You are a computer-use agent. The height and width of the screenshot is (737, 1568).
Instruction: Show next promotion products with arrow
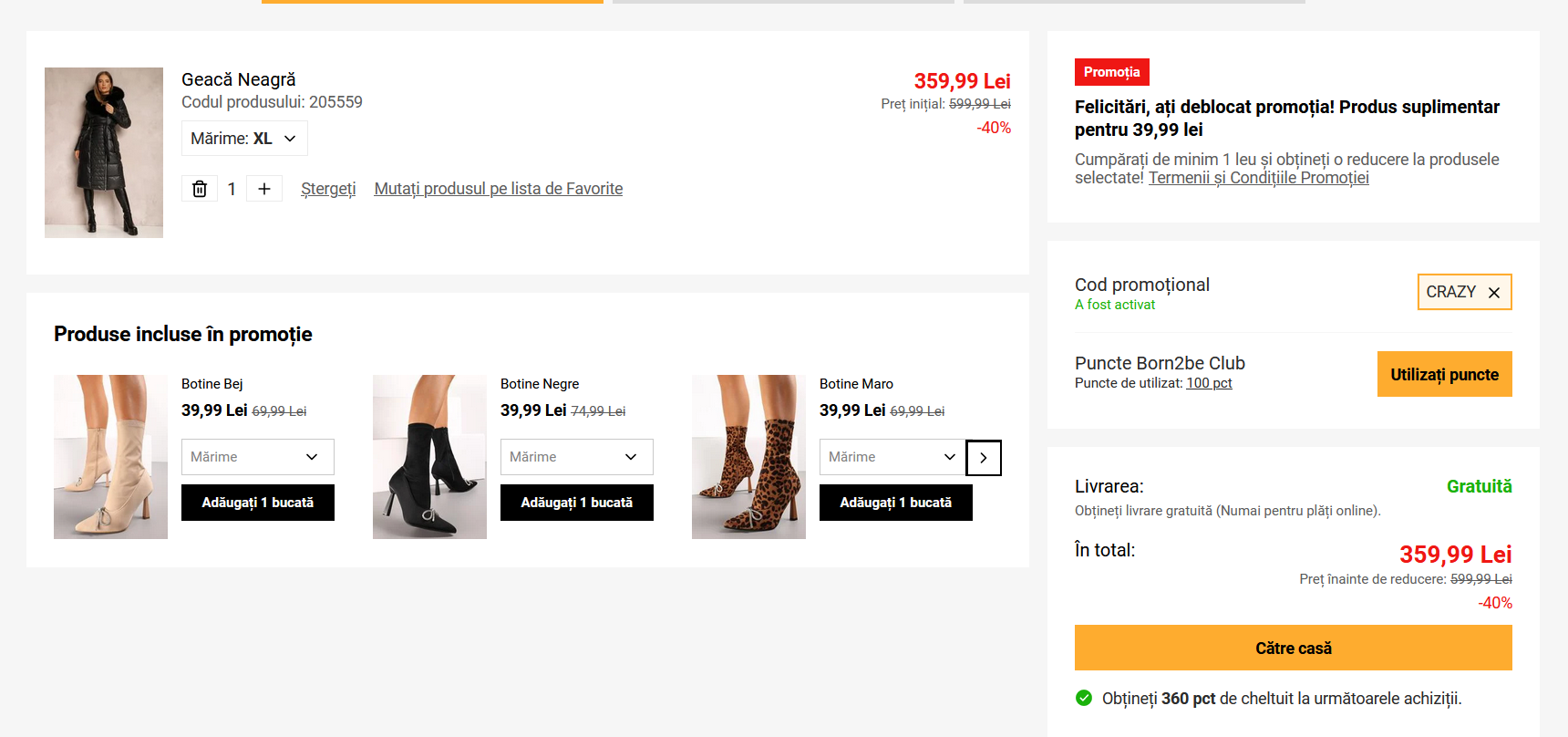coord(983,458)
